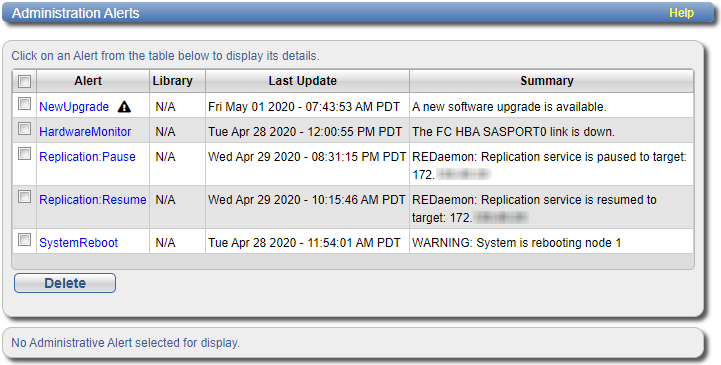This screenshot has height=365, width=721.
Task: Click the FC HBA SASPORT0 link down summary
Action: 513,131
